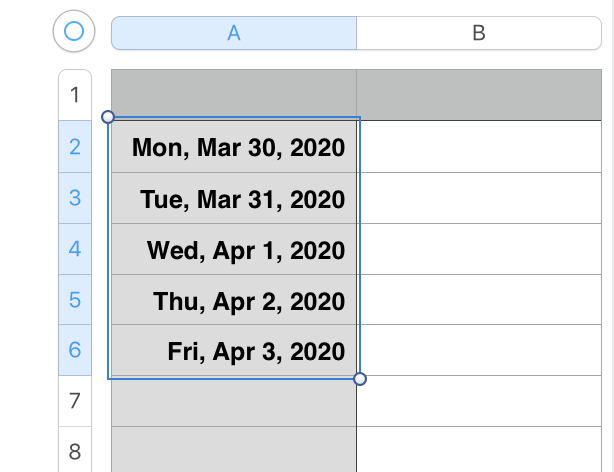
Task: Select row 4 header
Action: [75, 249]
